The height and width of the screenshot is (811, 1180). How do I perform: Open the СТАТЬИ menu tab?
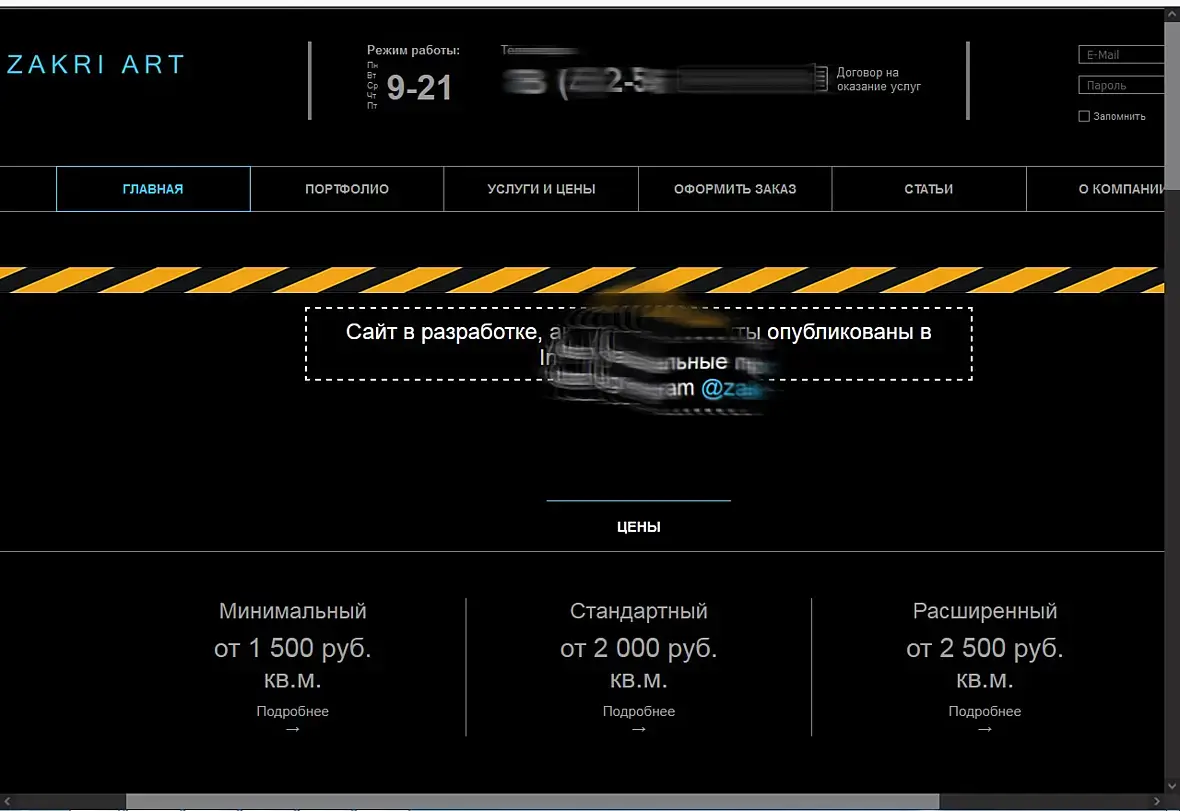[x=929, y=189]
